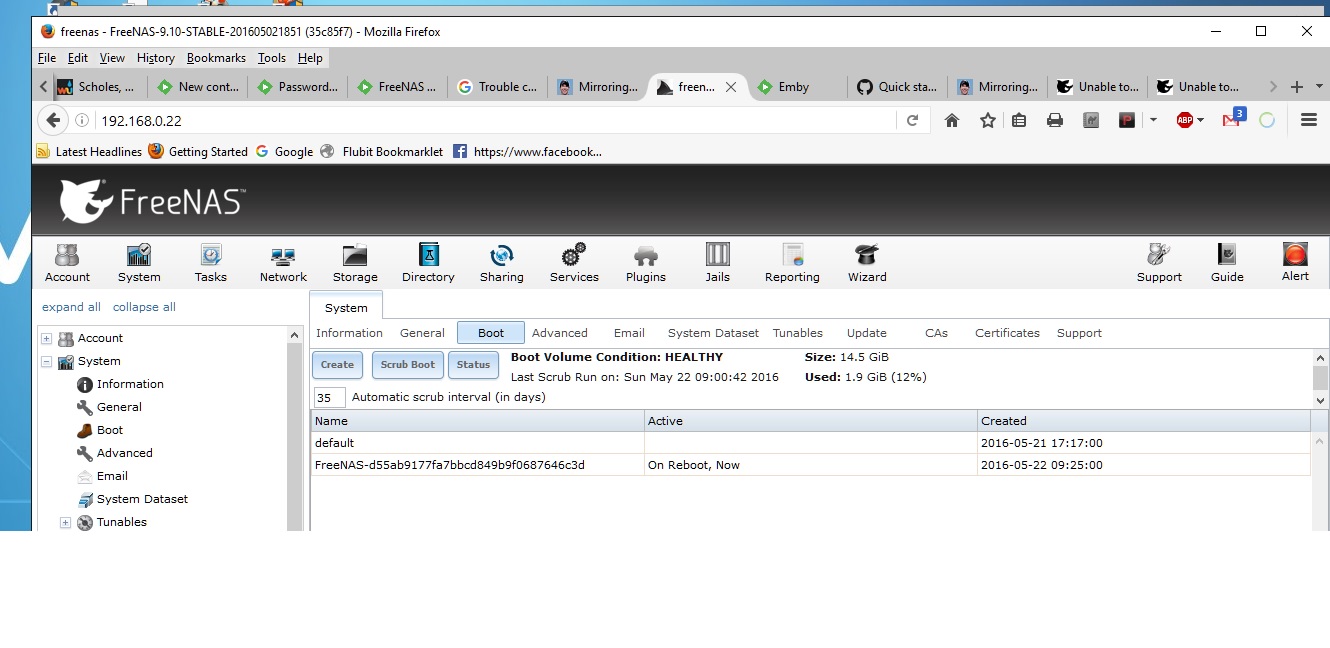Click the automatic scrub interval field
This screenshot has width=1330, height=648.
pos(330,397)
